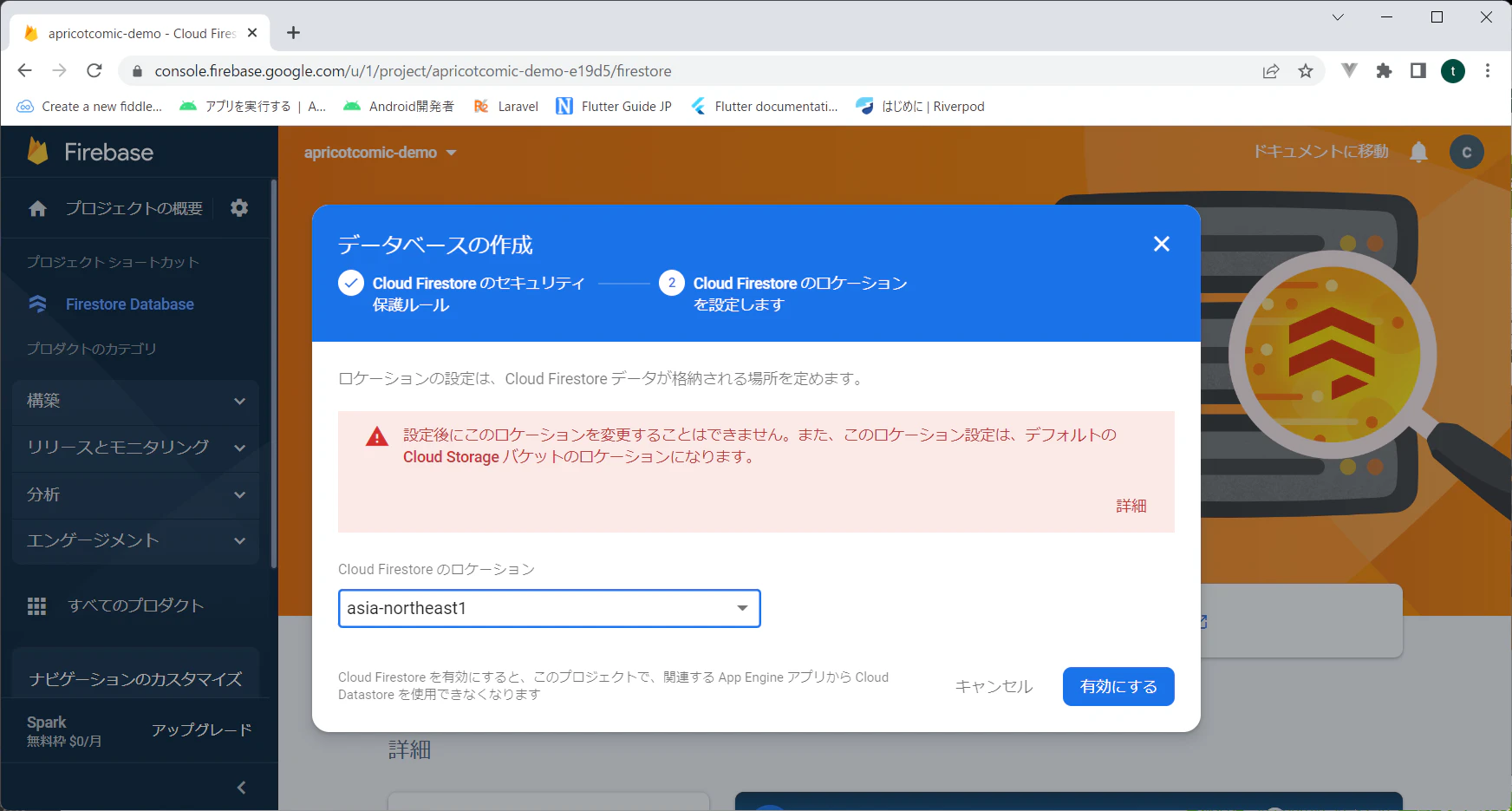Expand the 構築 sidebar category
The image size is (1512, 811).
point(136,401)
